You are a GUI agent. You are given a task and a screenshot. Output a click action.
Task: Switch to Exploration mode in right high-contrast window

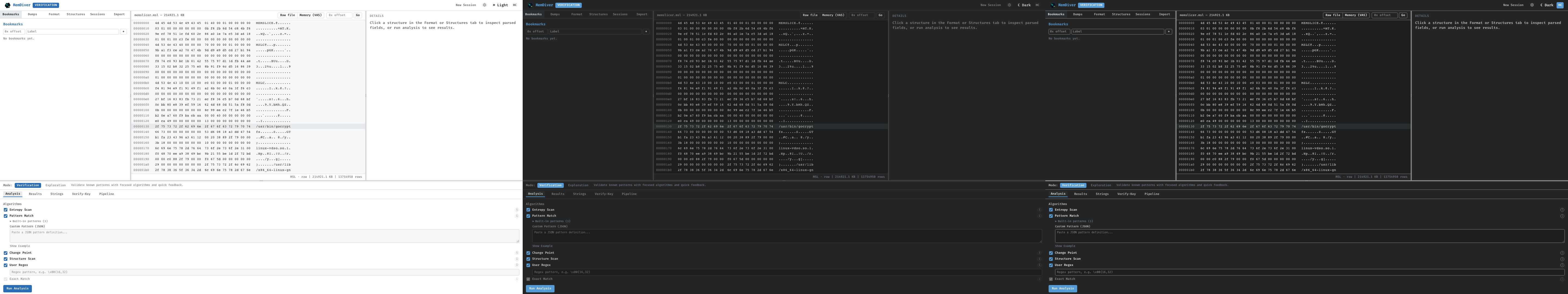click(1101, 185)
